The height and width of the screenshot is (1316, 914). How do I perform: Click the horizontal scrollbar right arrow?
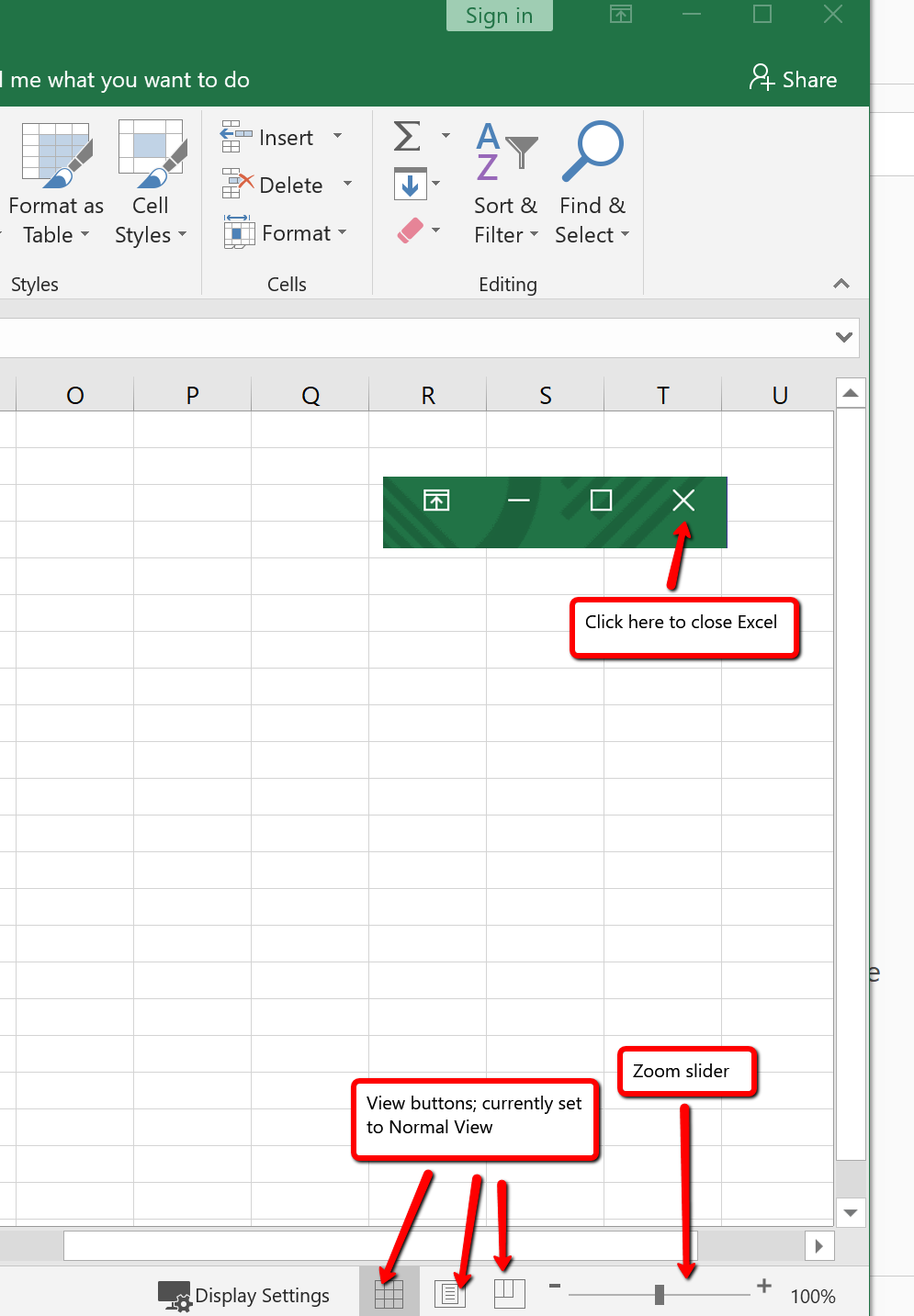[819, 1245]
